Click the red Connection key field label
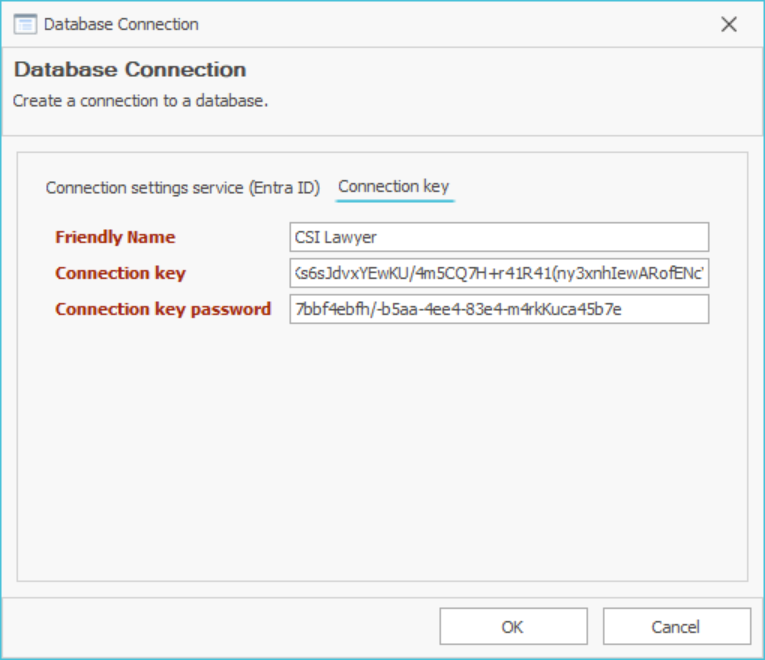The height and width of the screenshot is (660, 765). point(120,273)
